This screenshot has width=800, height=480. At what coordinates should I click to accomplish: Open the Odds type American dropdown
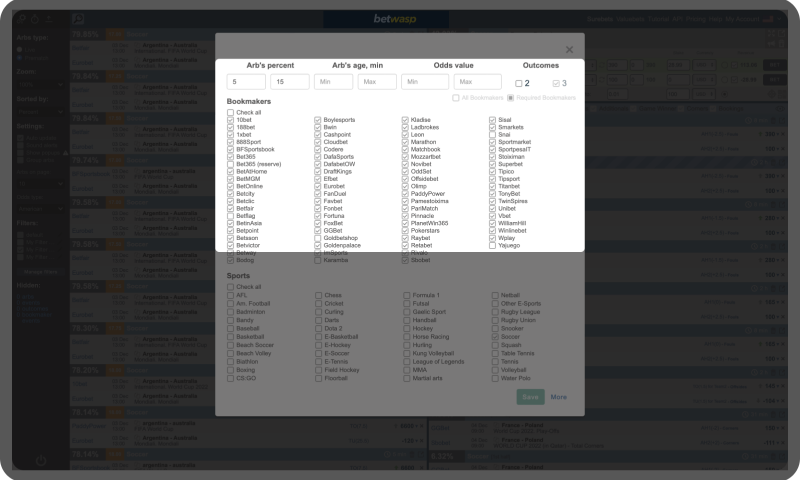coord(40,209)
